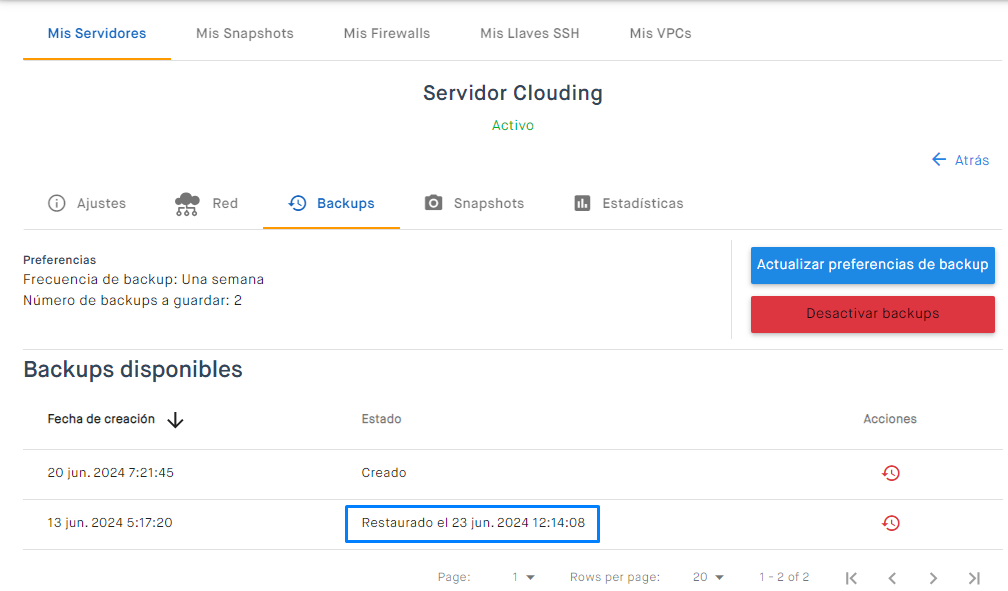This screenshot has width=1008, height=591.
Task: Open the Page number dropdown
Action: (x=523, y=577)
